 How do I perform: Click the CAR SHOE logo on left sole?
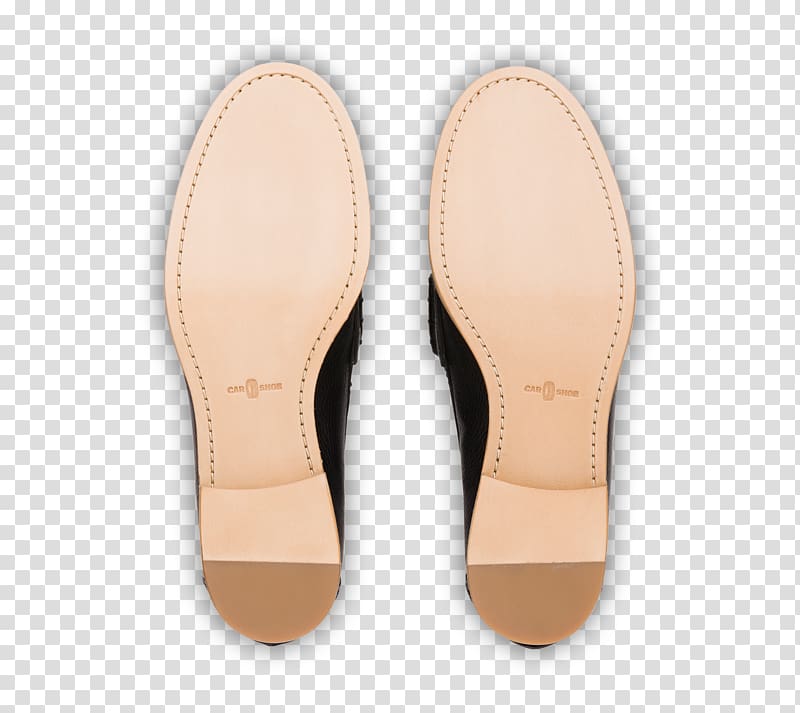[x=255, y=388]
